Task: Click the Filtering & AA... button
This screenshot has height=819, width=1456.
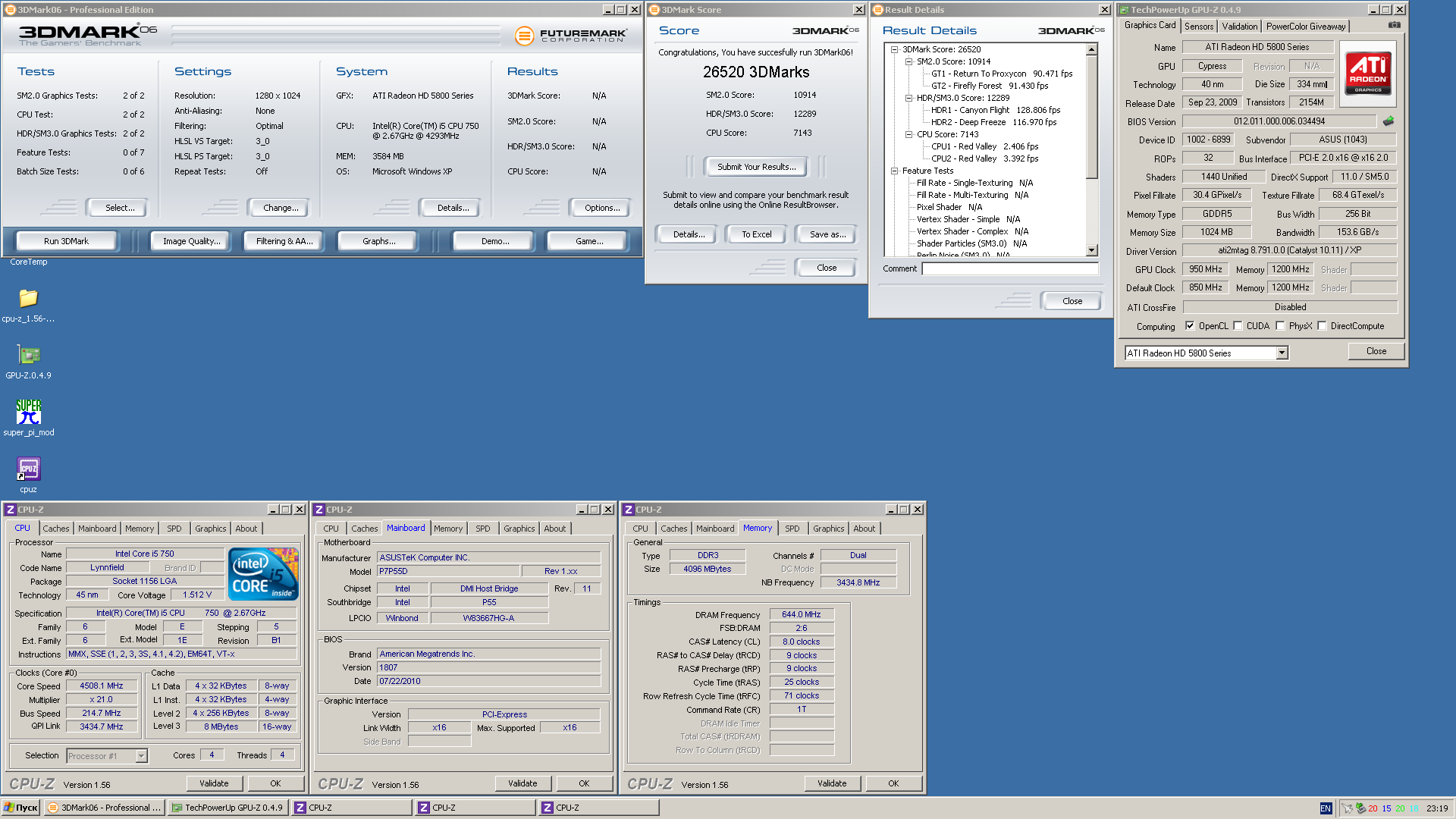Action: tap(284, 241)
